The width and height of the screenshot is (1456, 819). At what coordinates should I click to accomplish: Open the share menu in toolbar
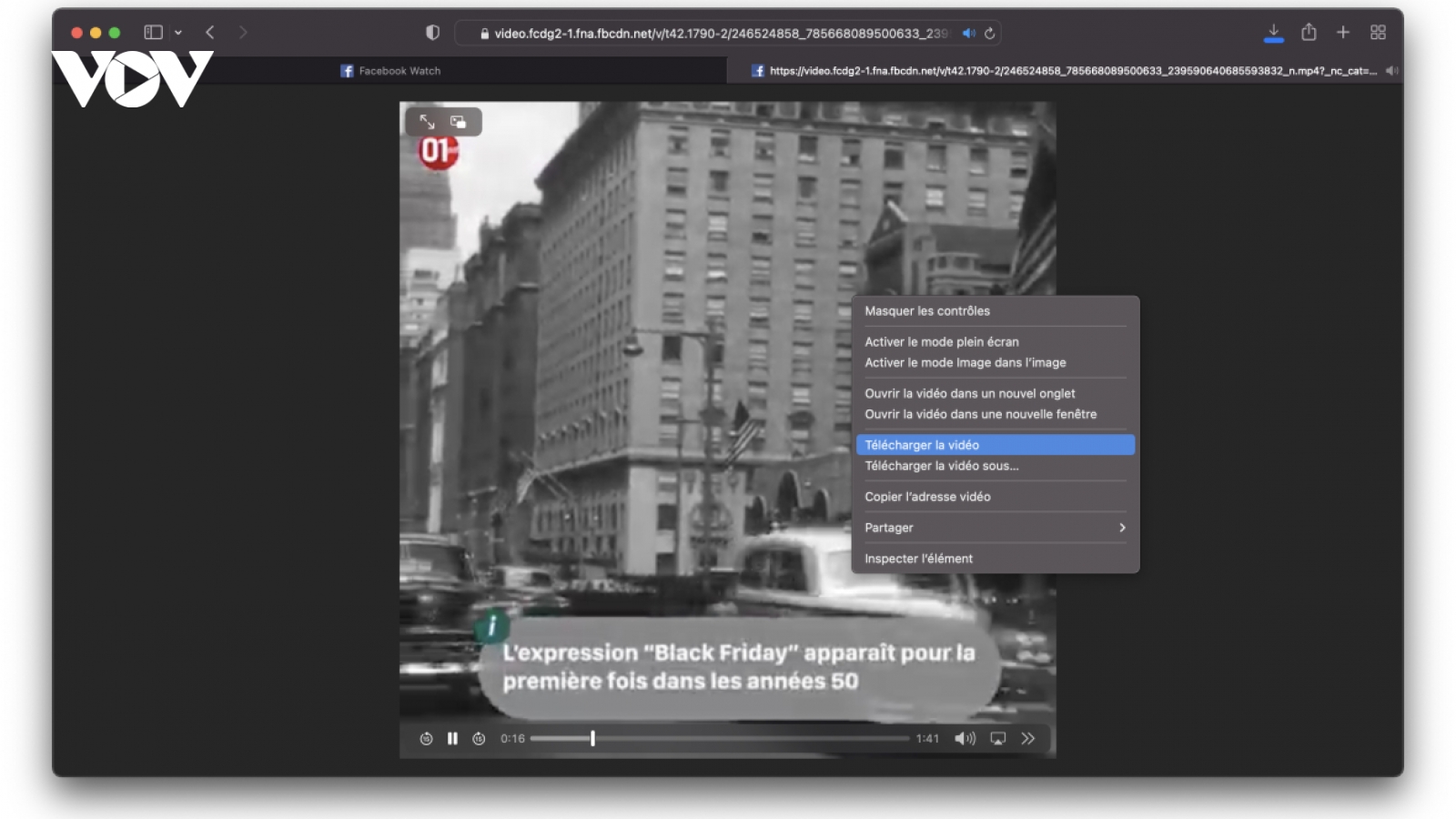click(x=1309, y=33)
